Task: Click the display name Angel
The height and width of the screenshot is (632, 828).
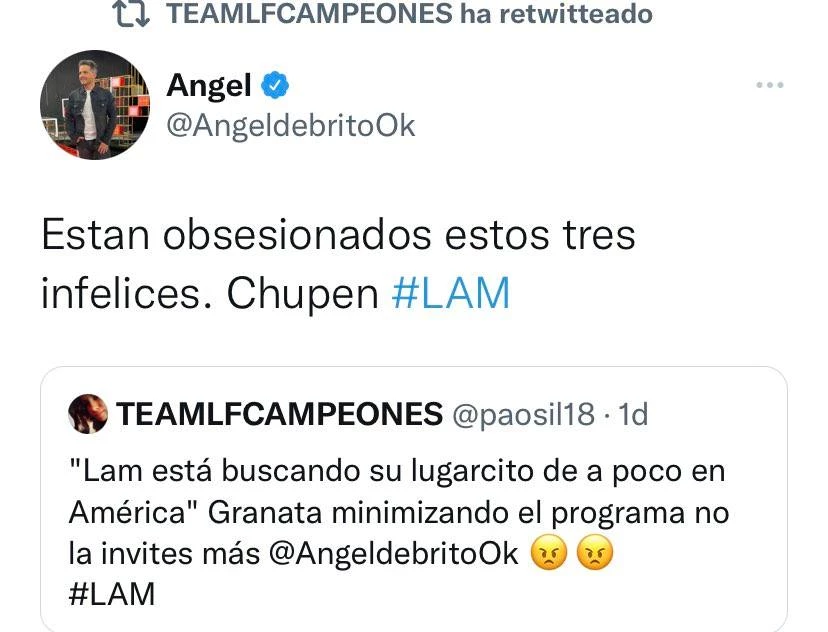Action: 209,86
